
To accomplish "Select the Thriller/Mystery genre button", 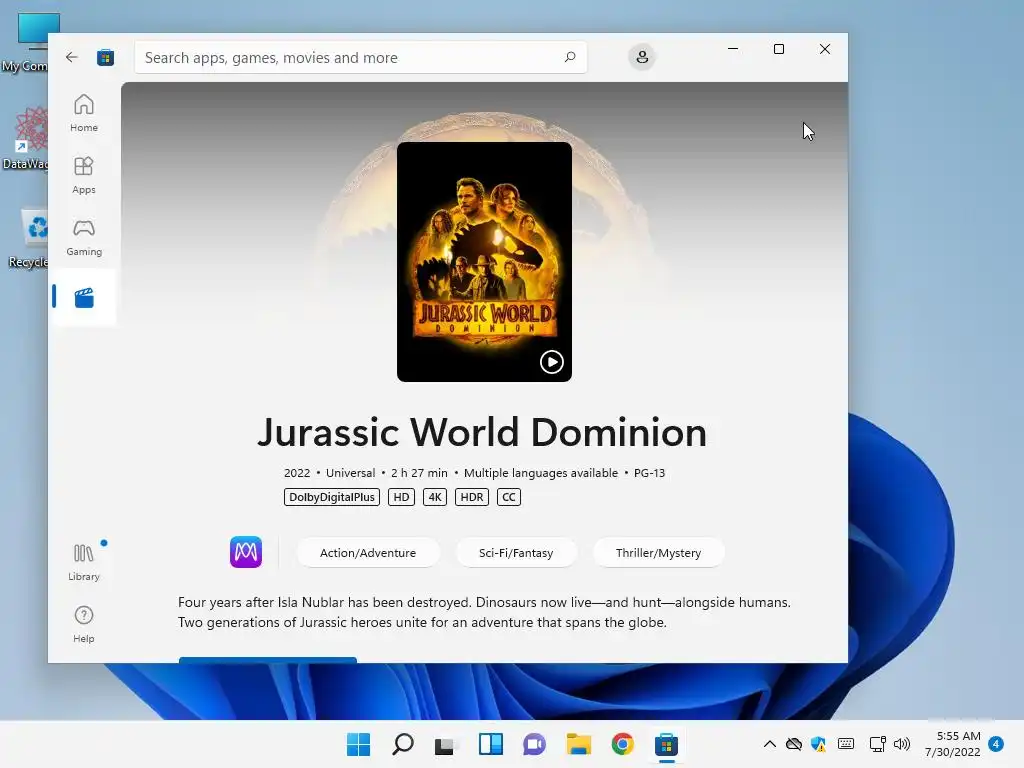I will coord(658,552).
